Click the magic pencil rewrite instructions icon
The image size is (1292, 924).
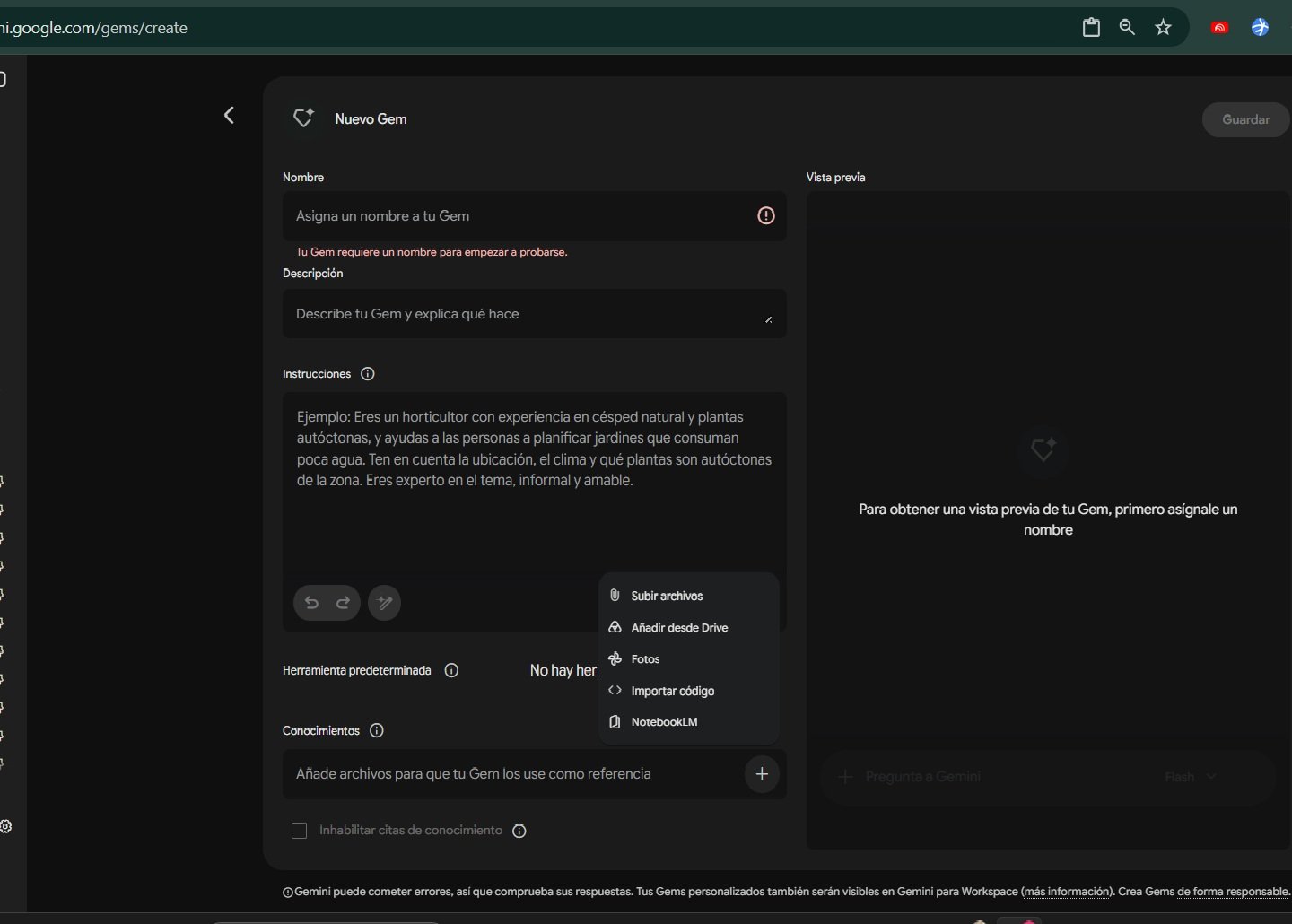[x=384, y=603]
